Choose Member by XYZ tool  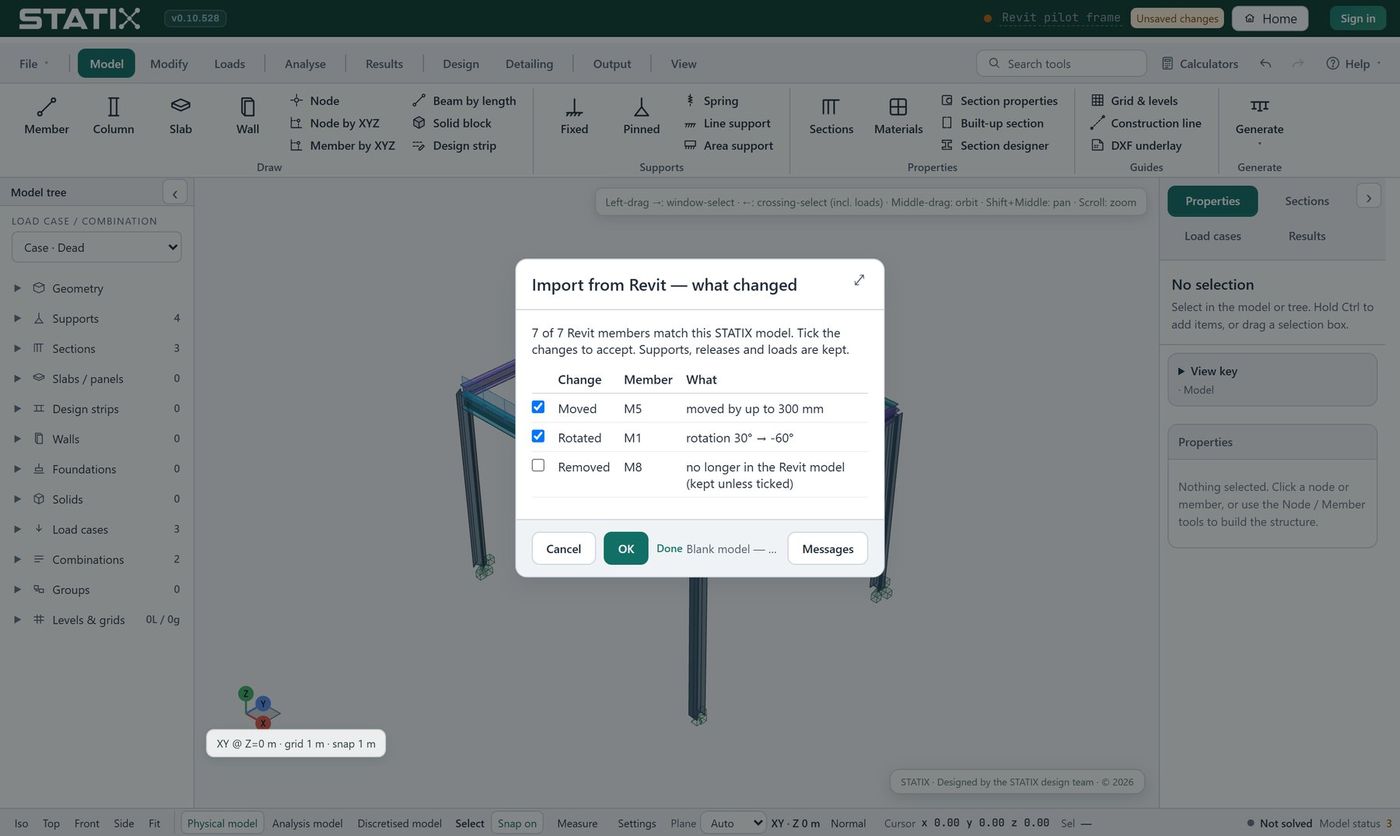coord(342,145)
